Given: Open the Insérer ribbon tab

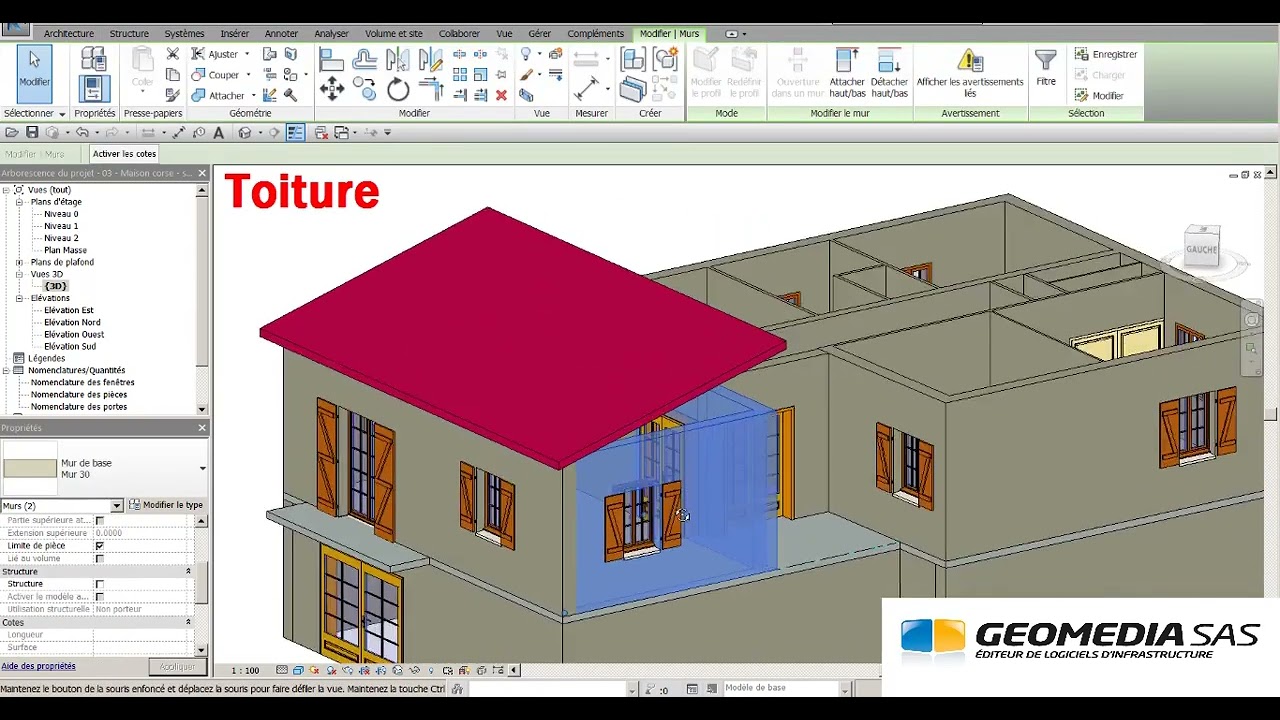Looking at the screenshot, I should pyautogui.click(x=235, y=33).
